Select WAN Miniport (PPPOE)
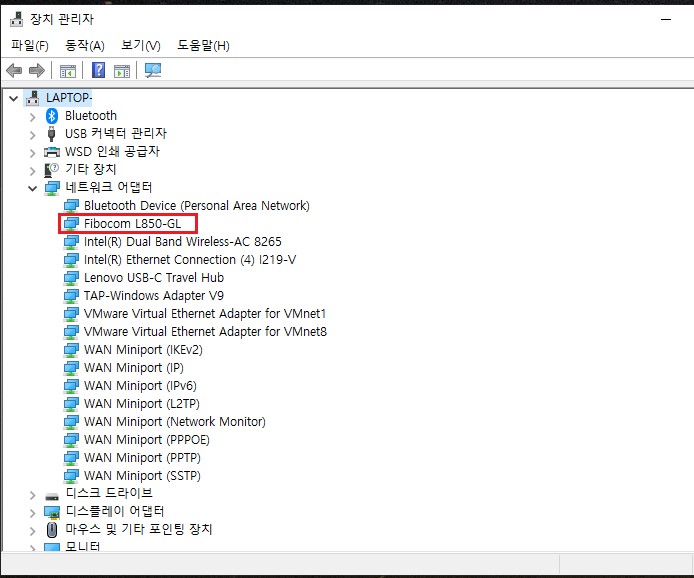Screen dimensions: 694x578 pos(147,440)
